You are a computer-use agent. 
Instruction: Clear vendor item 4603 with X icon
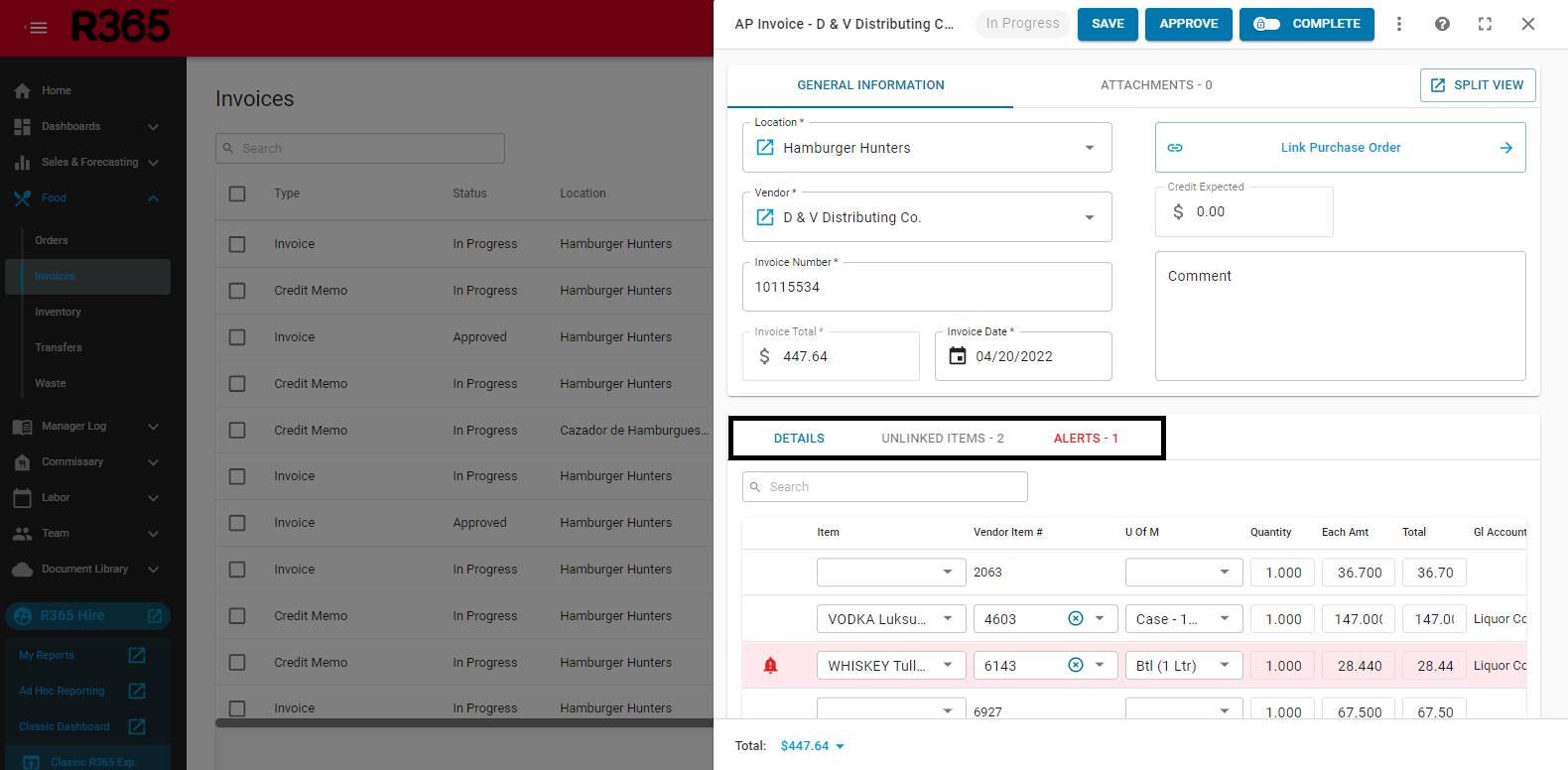[x=1075, y=618]
